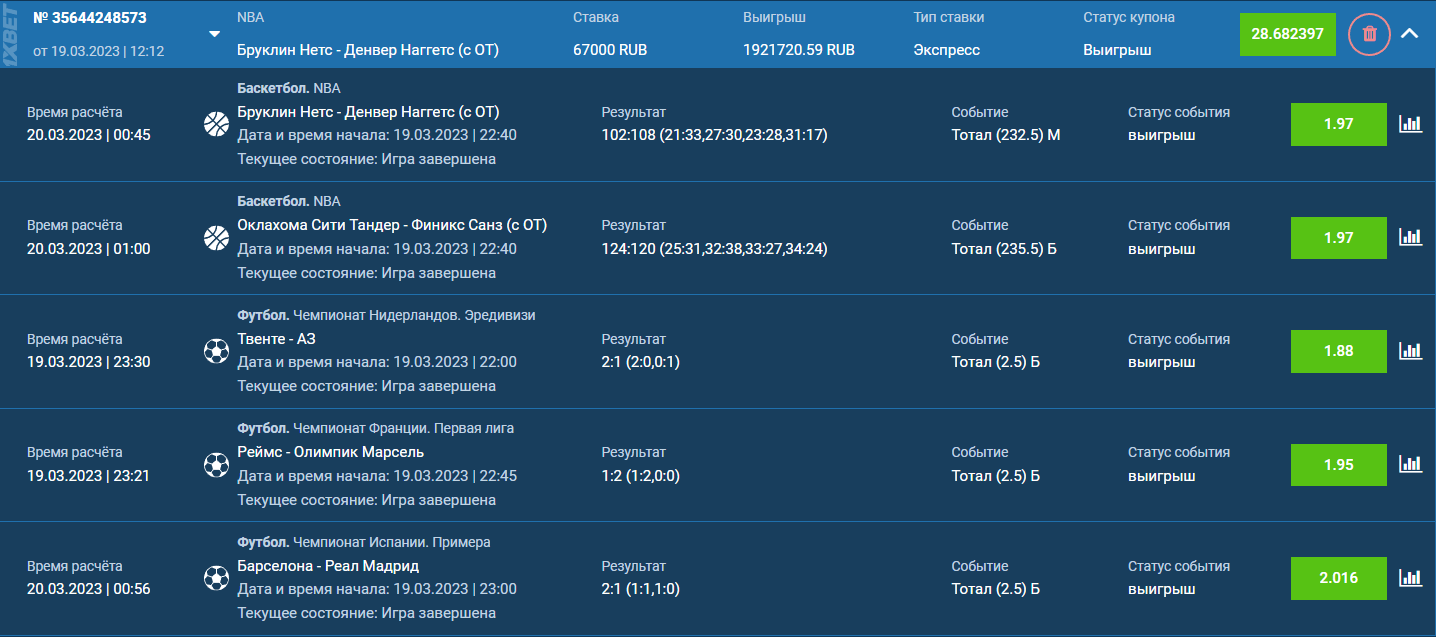
Task: Click winnings amount 1921720.59 RUB
Action: coord(799,50)
